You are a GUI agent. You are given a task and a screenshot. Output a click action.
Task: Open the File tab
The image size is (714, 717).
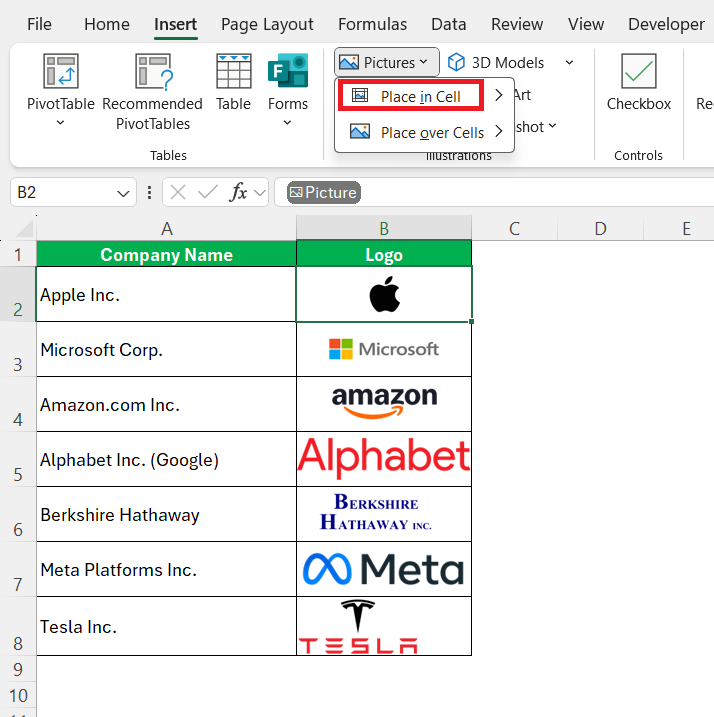(39, 24)
